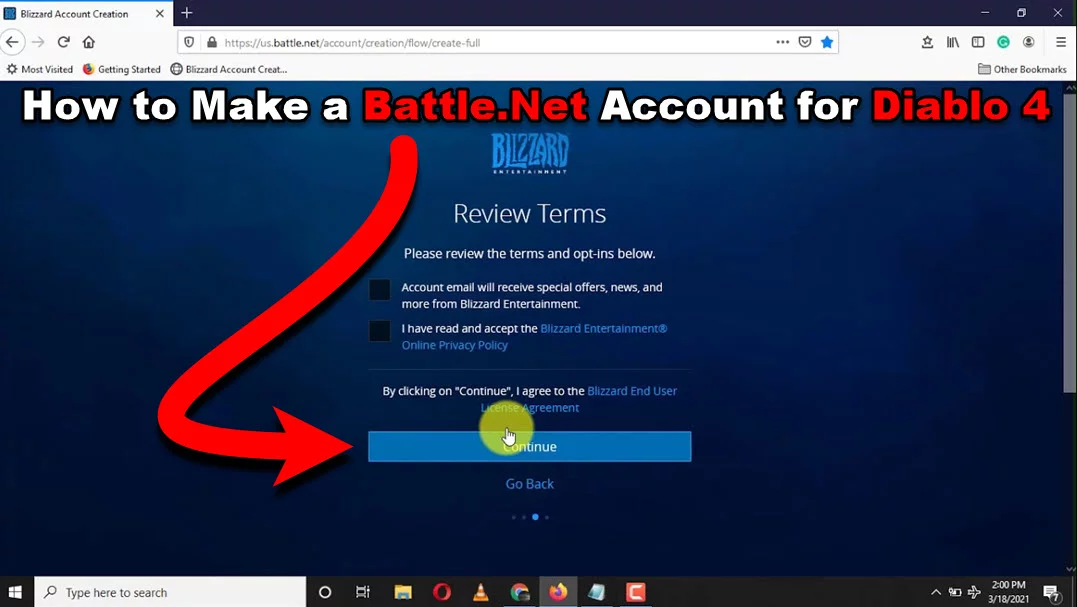Viewport: 1077px width, 607px height.
Task: Click the Windows taskbar search box
Action: [170, 592]
